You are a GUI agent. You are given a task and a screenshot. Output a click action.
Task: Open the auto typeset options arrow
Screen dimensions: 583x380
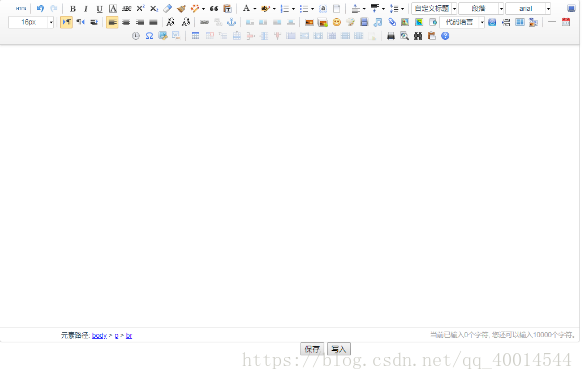203,9
